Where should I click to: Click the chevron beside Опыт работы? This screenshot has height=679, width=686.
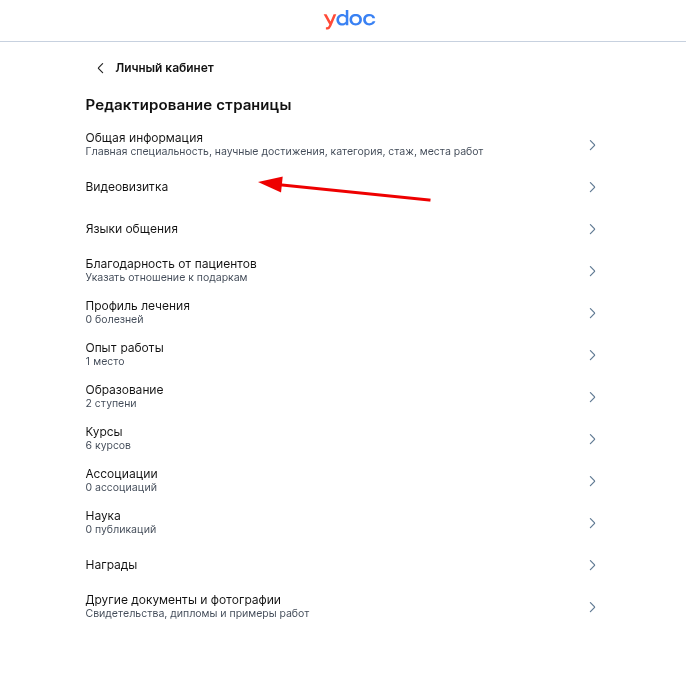(x=592, y=355)
